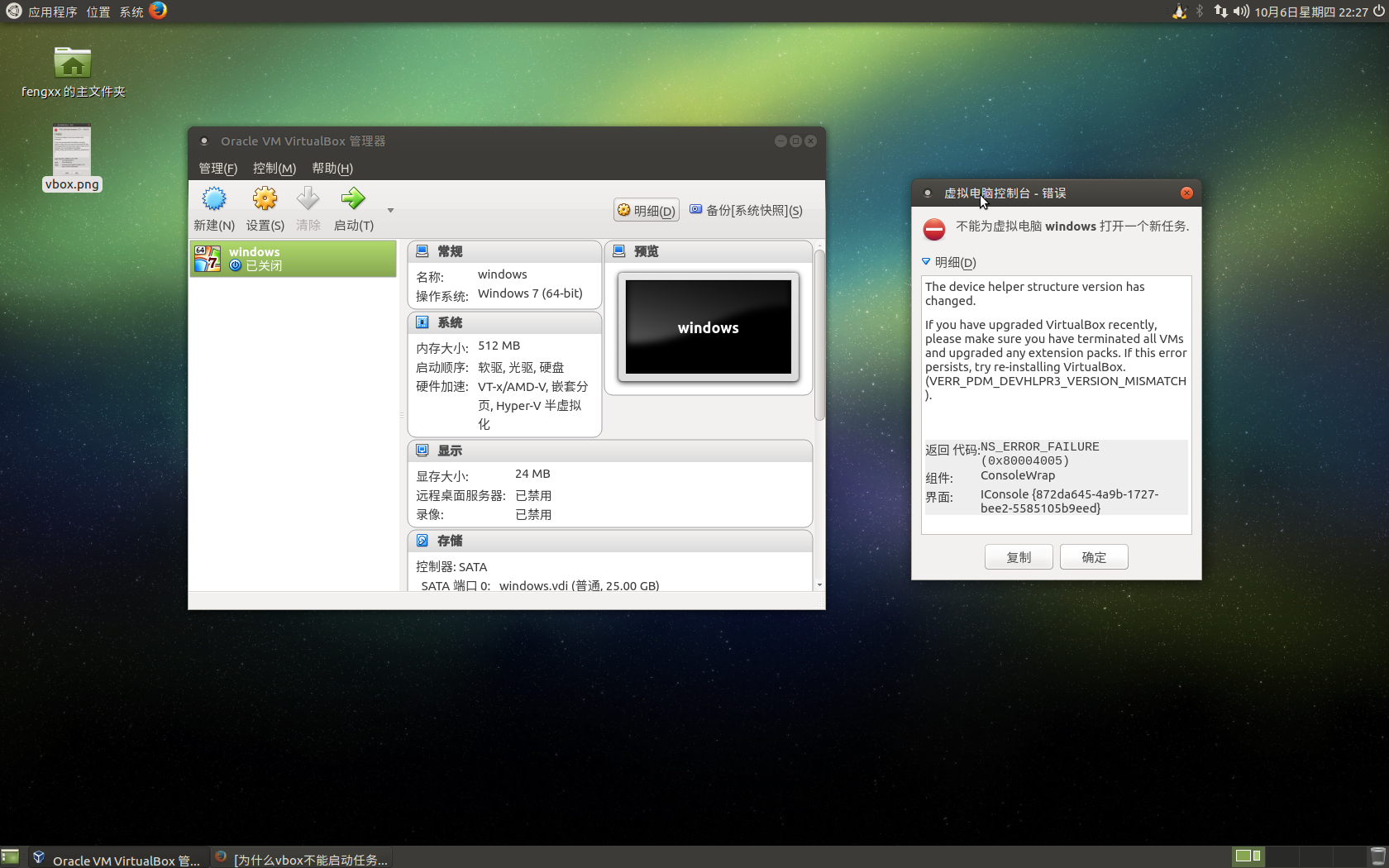Screen dimensions: 1389x868
Task: Click the volume speaker icon in top panel
Action: [x=1241, y=12]
